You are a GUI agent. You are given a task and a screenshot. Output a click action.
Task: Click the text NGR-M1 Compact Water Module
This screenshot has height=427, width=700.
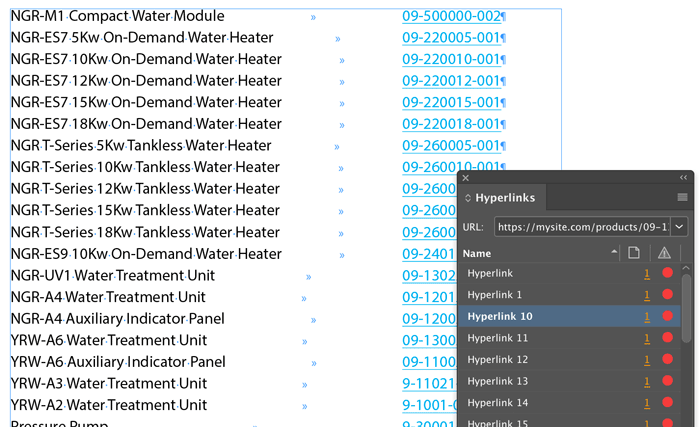117,16
